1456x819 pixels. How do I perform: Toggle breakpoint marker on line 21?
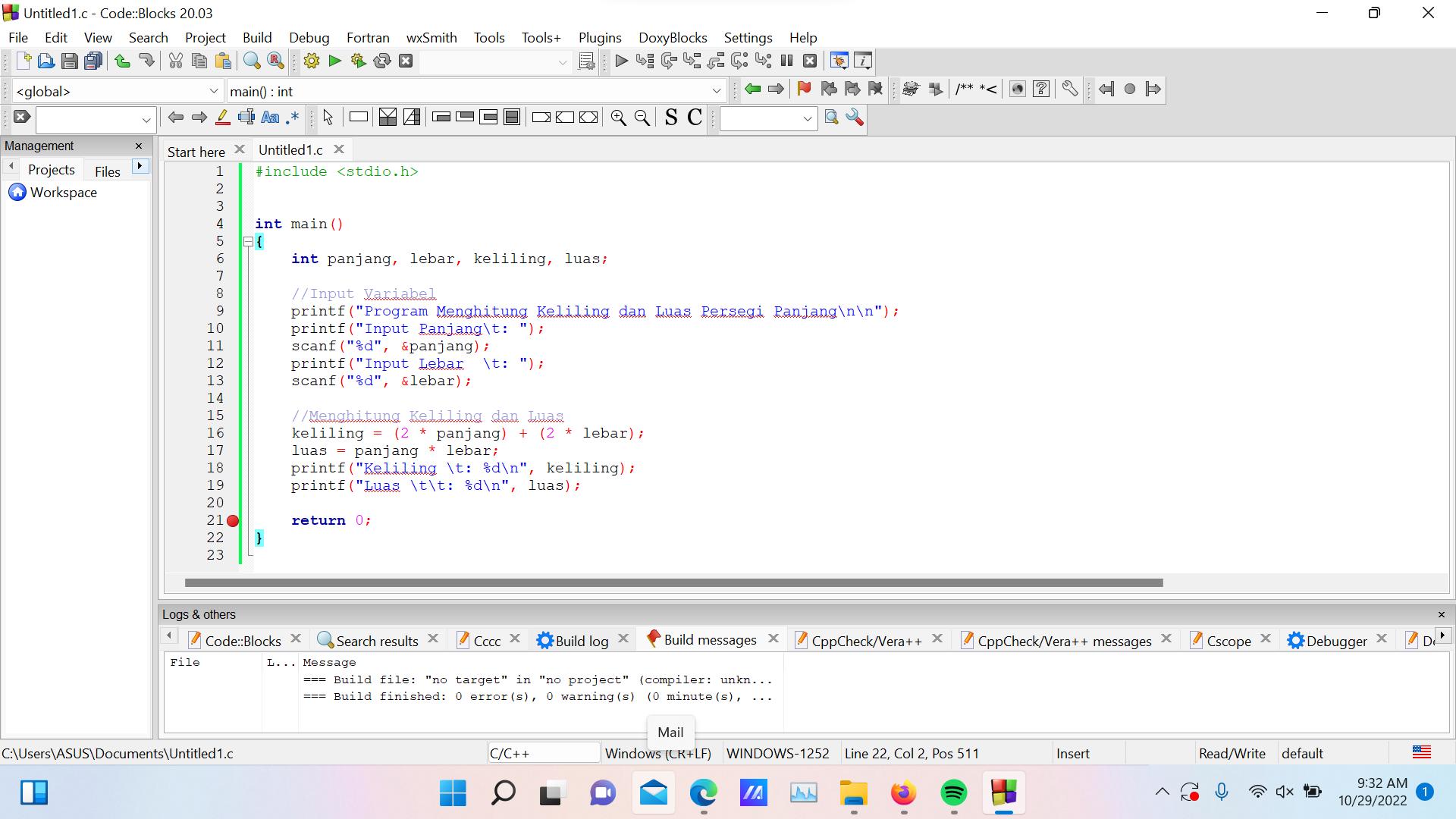click(x=233, y=521)
